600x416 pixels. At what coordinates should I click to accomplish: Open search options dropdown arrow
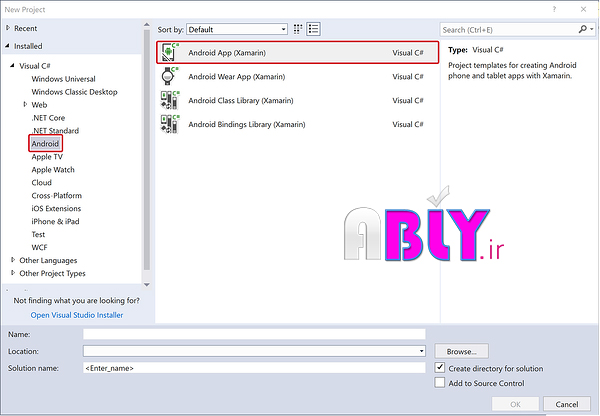592,29
